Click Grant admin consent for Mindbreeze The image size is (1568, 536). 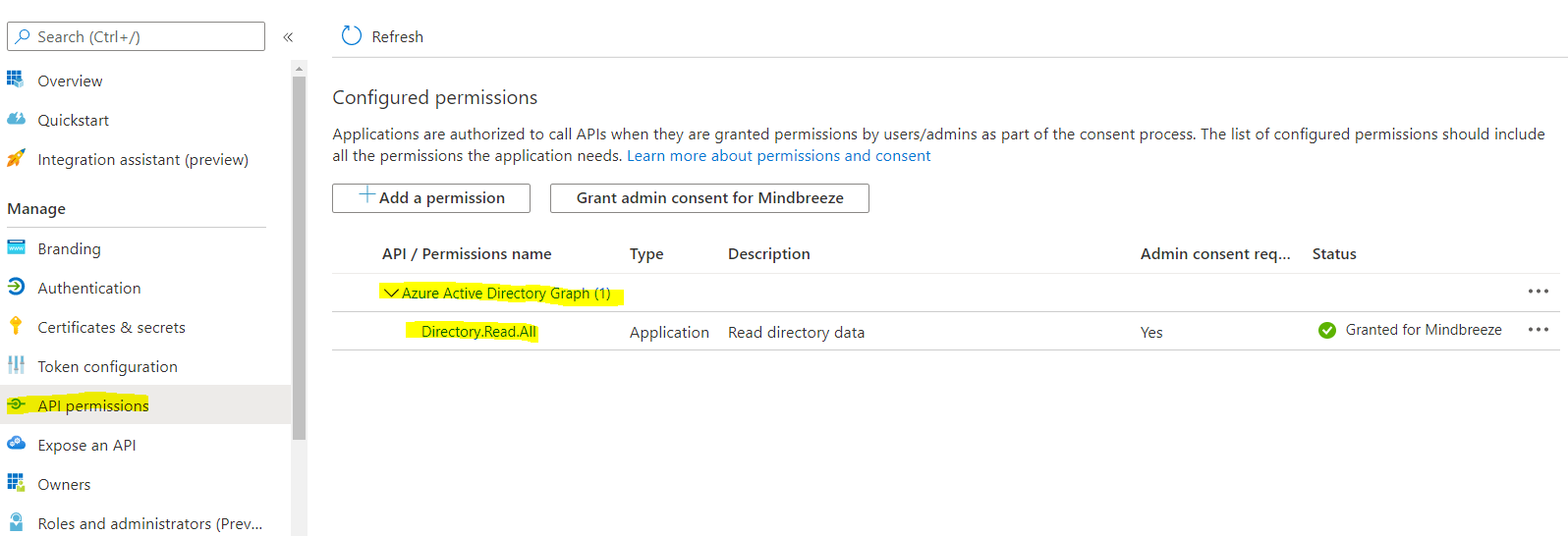coord(709,197)
